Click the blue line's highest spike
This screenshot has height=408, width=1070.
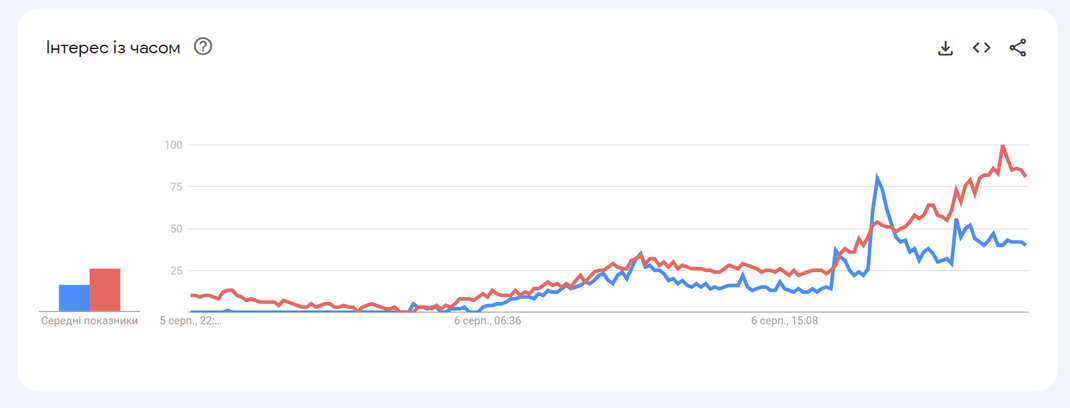[x=877, y=178]
